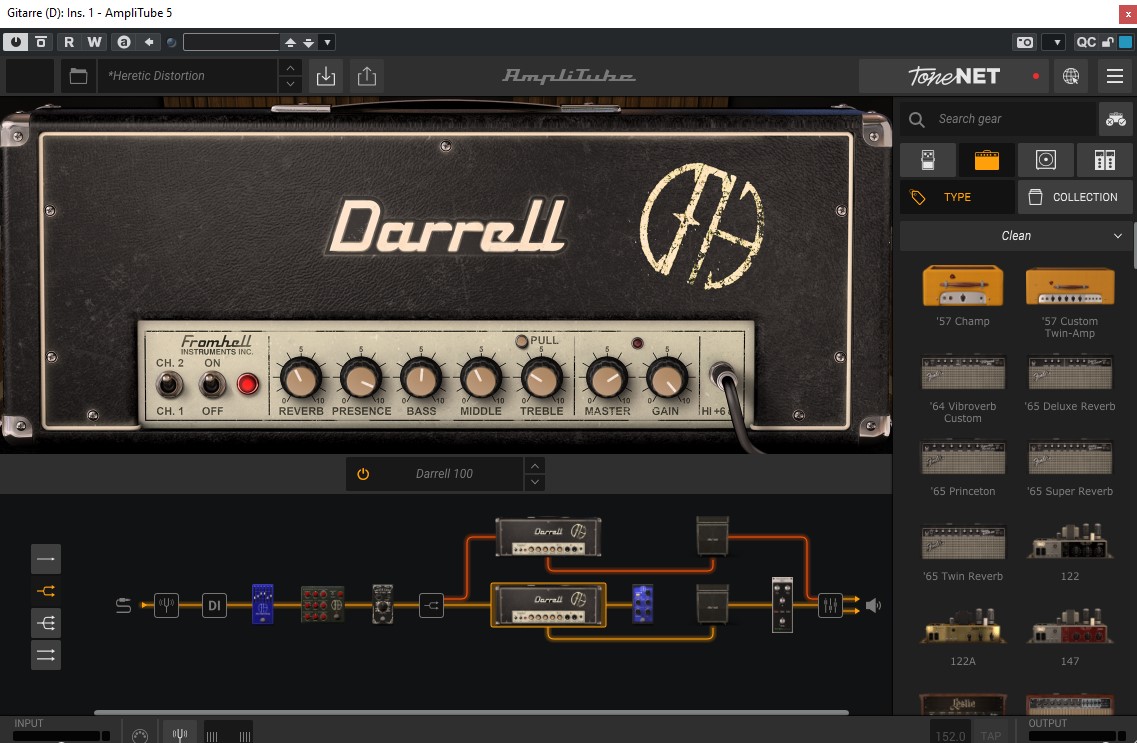Click the save preset download icon
The width and height of the screenshot is (1137, 743).
point(324,76)
